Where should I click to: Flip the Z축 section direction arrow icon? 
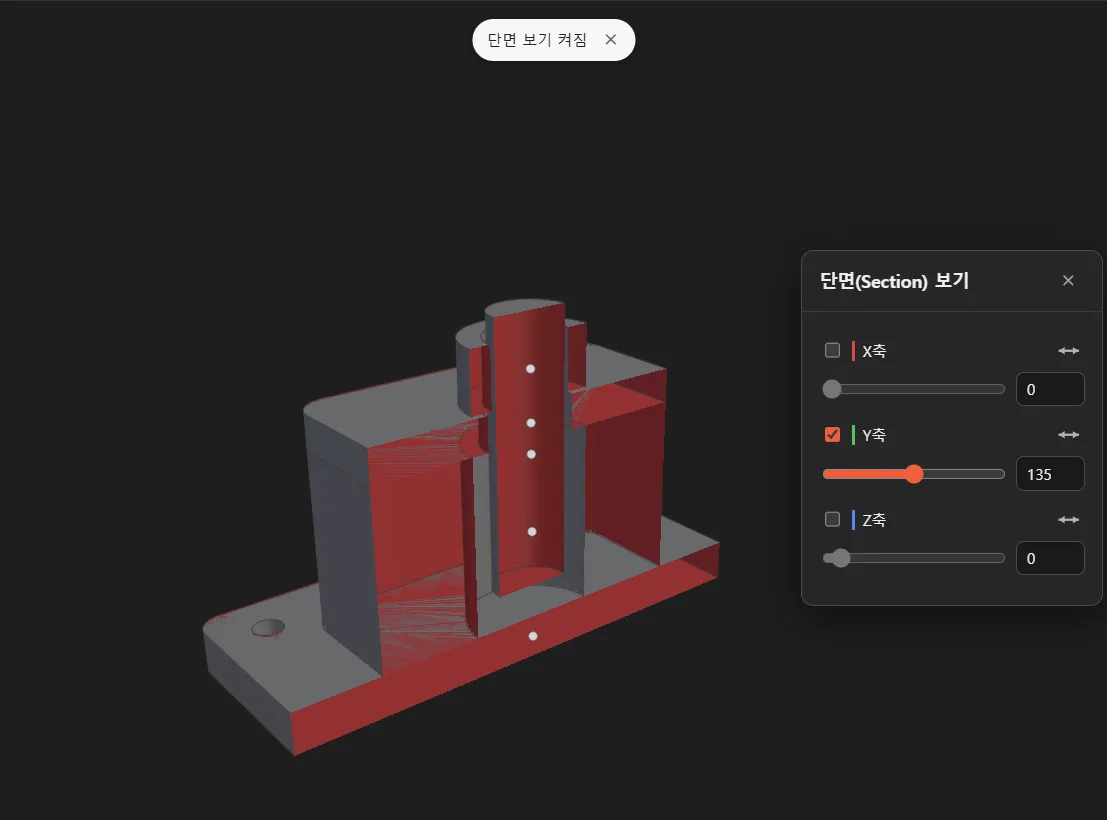point(1068,519)
